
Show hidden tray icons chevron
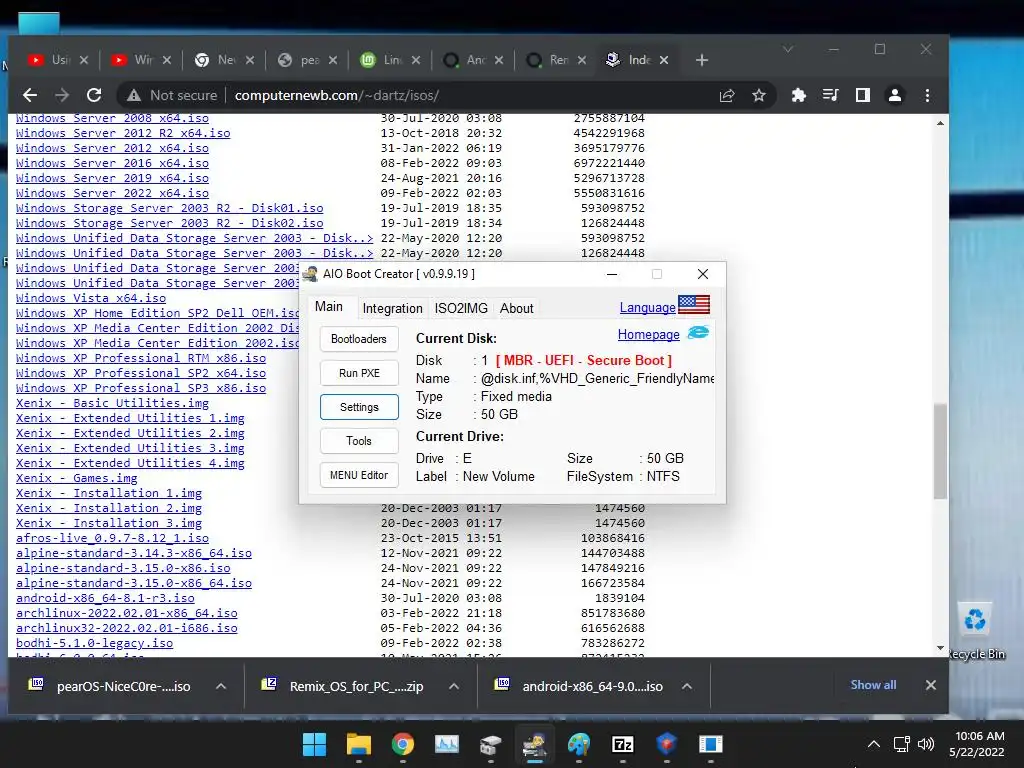tap(873, 744)
